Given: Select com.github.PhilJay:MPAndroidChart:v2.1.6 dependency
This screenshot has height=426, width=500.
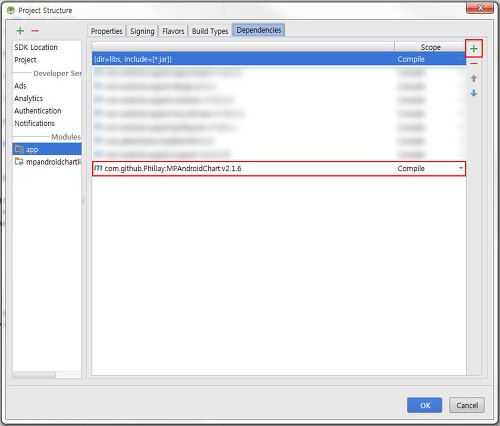Looking at the screenshot, I should [279, 168].
